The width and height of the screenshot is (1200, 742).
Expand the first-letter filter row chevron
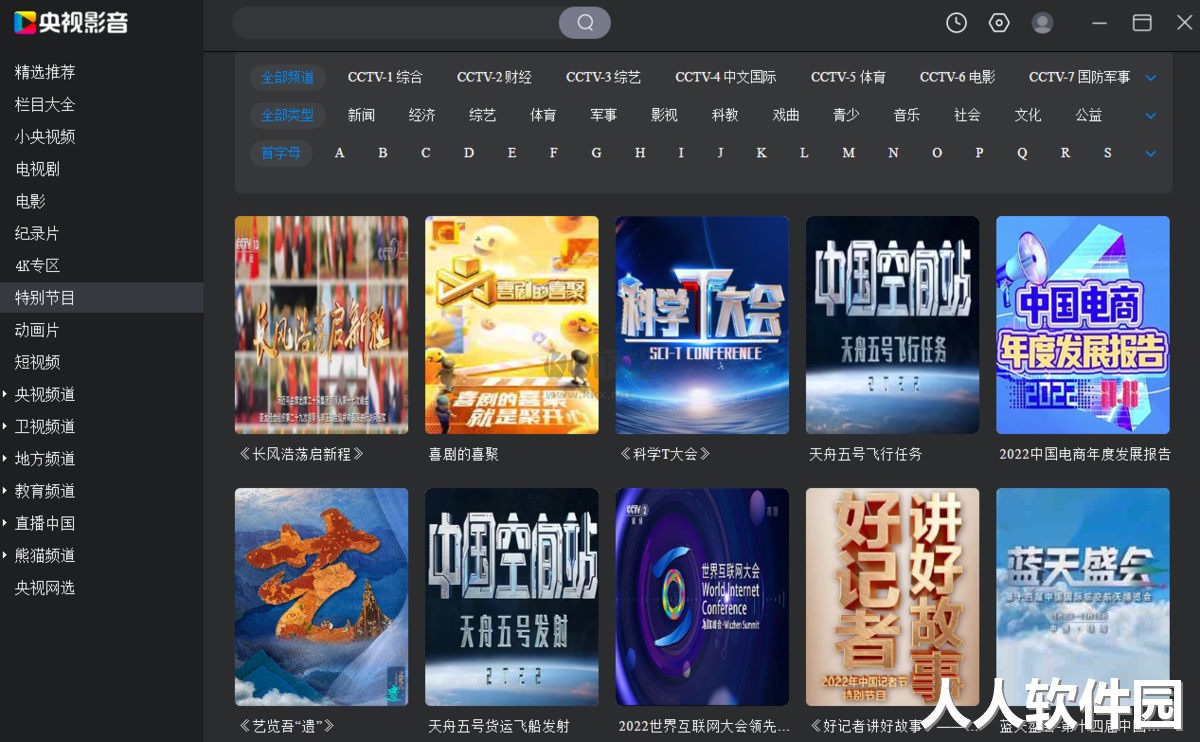tap(1151, 154)
